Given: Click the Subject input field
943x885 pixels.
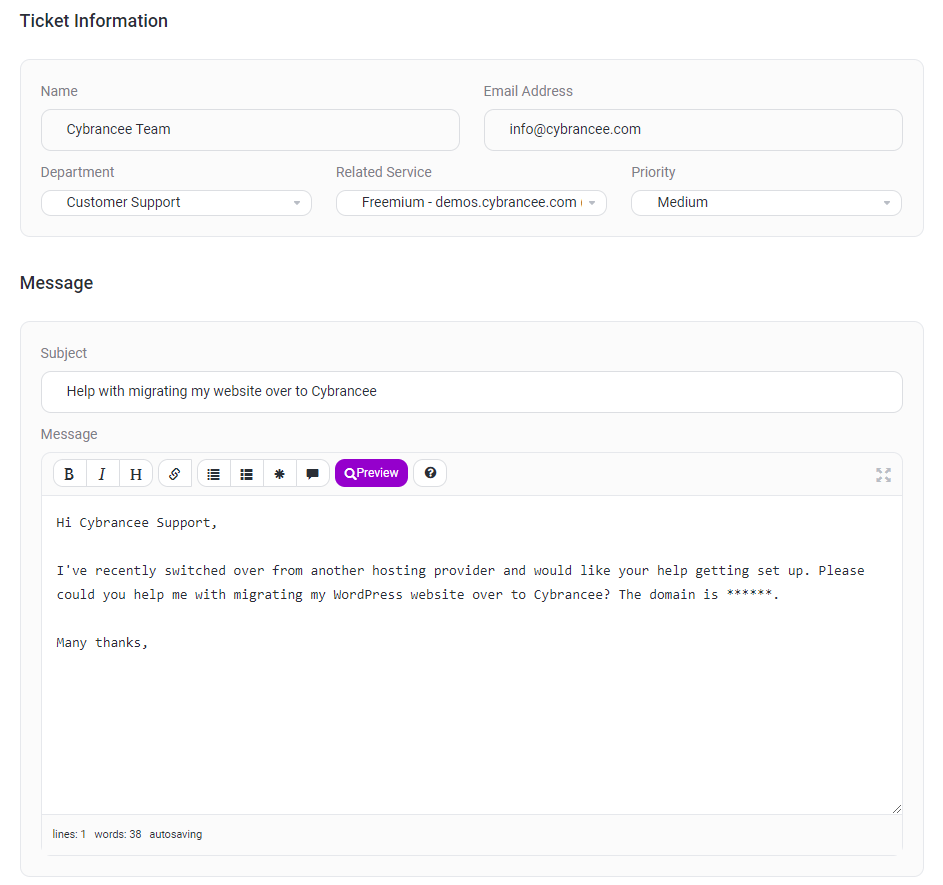Looking at the screenshot, I should point(472,392).
